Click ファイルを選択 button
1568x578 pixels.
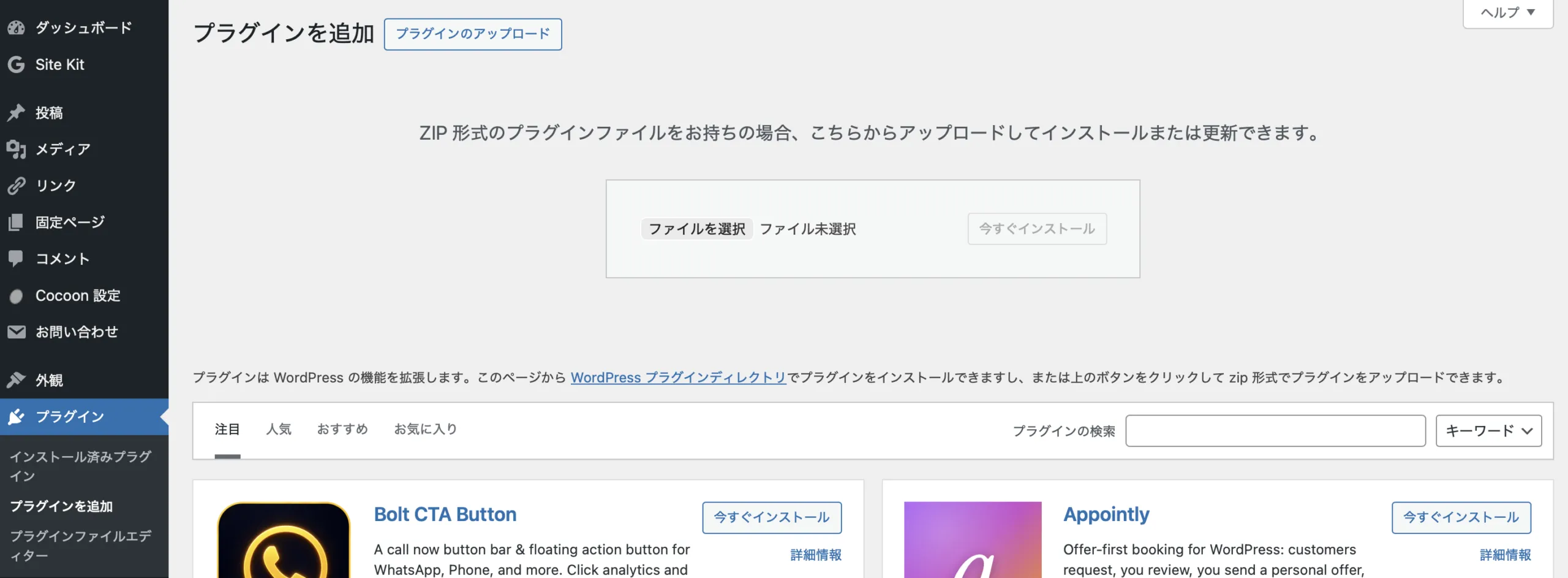(697, 229)
